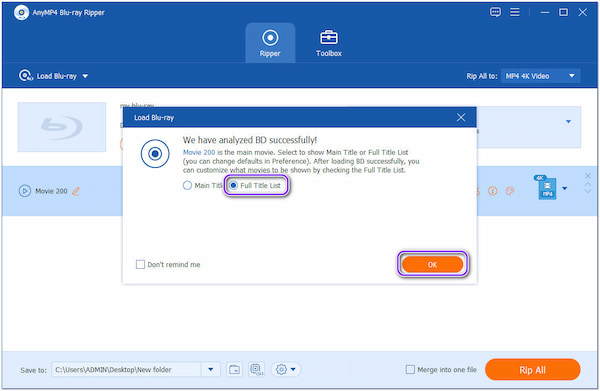The width and height of the screenshot is (600, 391).
Task: Open the color palette effect icon on the Movie 200 row
Action: coord(510,191)
